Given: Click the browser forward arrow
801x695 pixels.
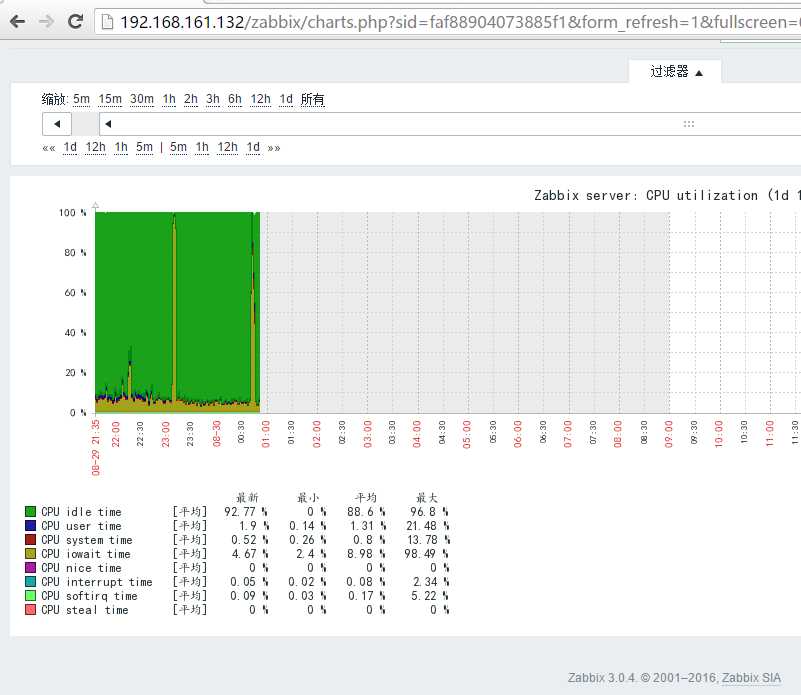Looking at the screenshot, I should coord(46,21).
